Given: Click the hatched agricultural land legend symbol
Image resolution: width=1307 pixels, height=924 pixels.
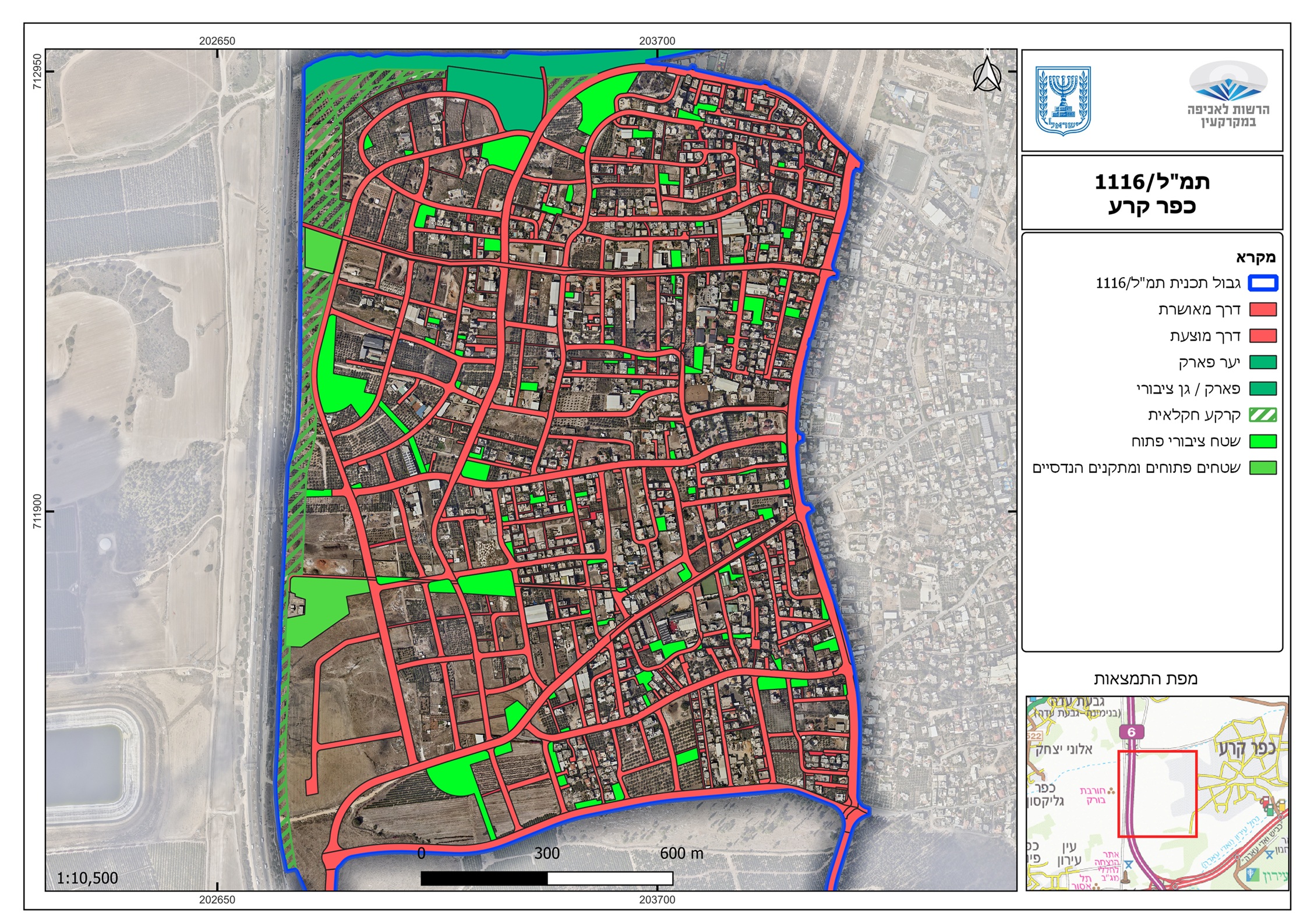Looking at the screenshot, I should tap(1263, 415).
